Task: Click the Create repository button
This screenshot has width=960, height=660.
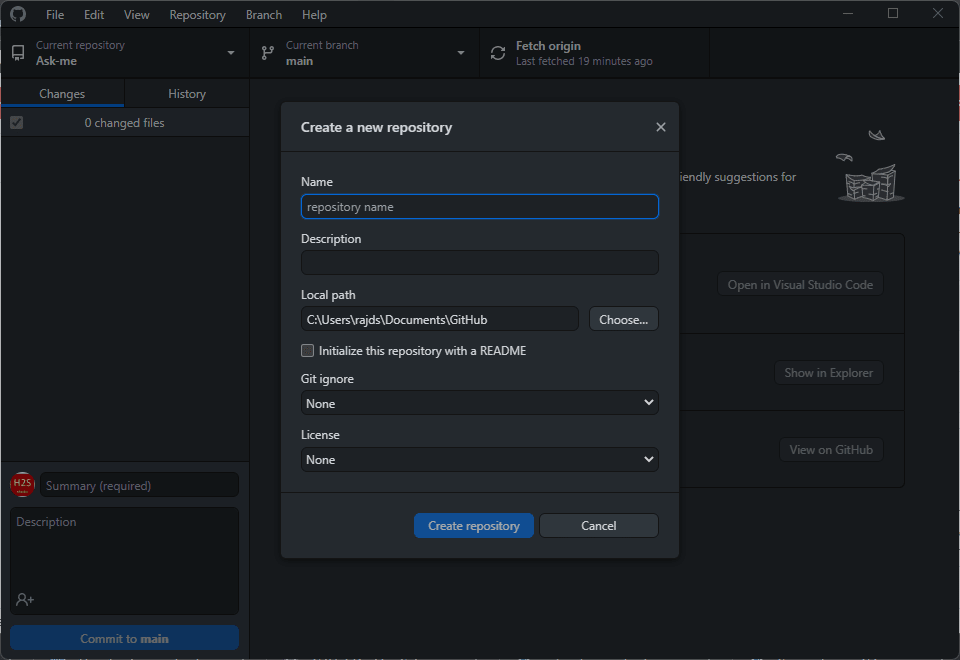Action: (x=473, y=525)
